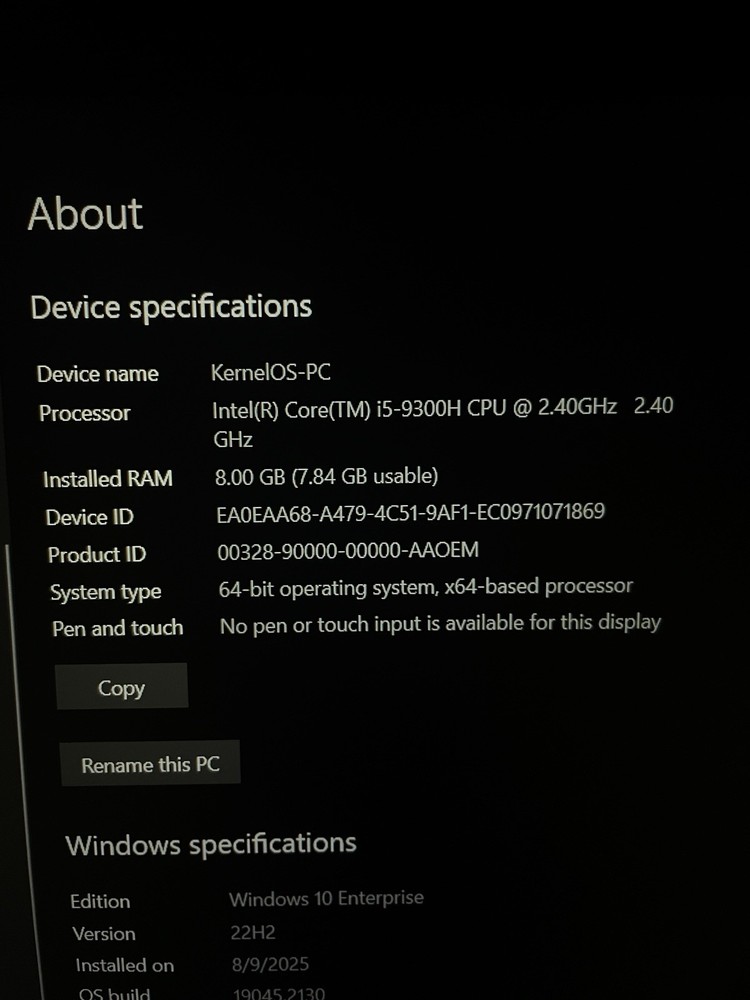Click the 22H2 version value

pos(253,932)
